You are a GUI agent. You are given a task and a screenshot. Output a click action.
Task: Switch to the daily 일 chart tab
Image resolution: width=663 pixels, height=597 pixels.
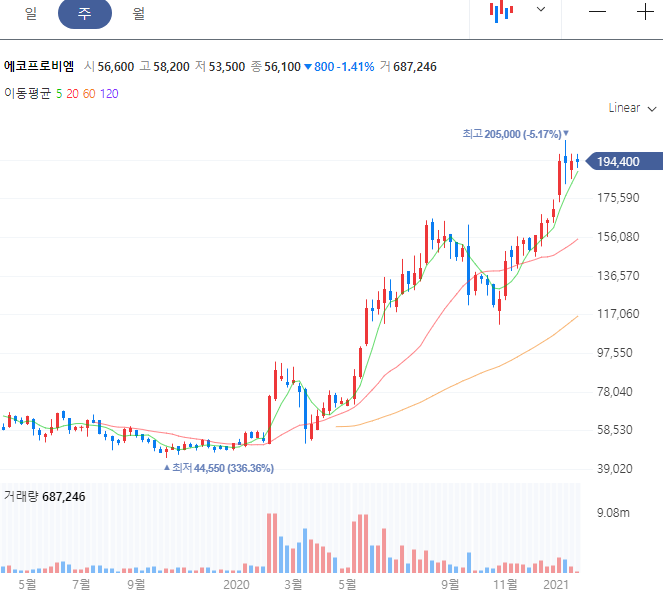31,13
